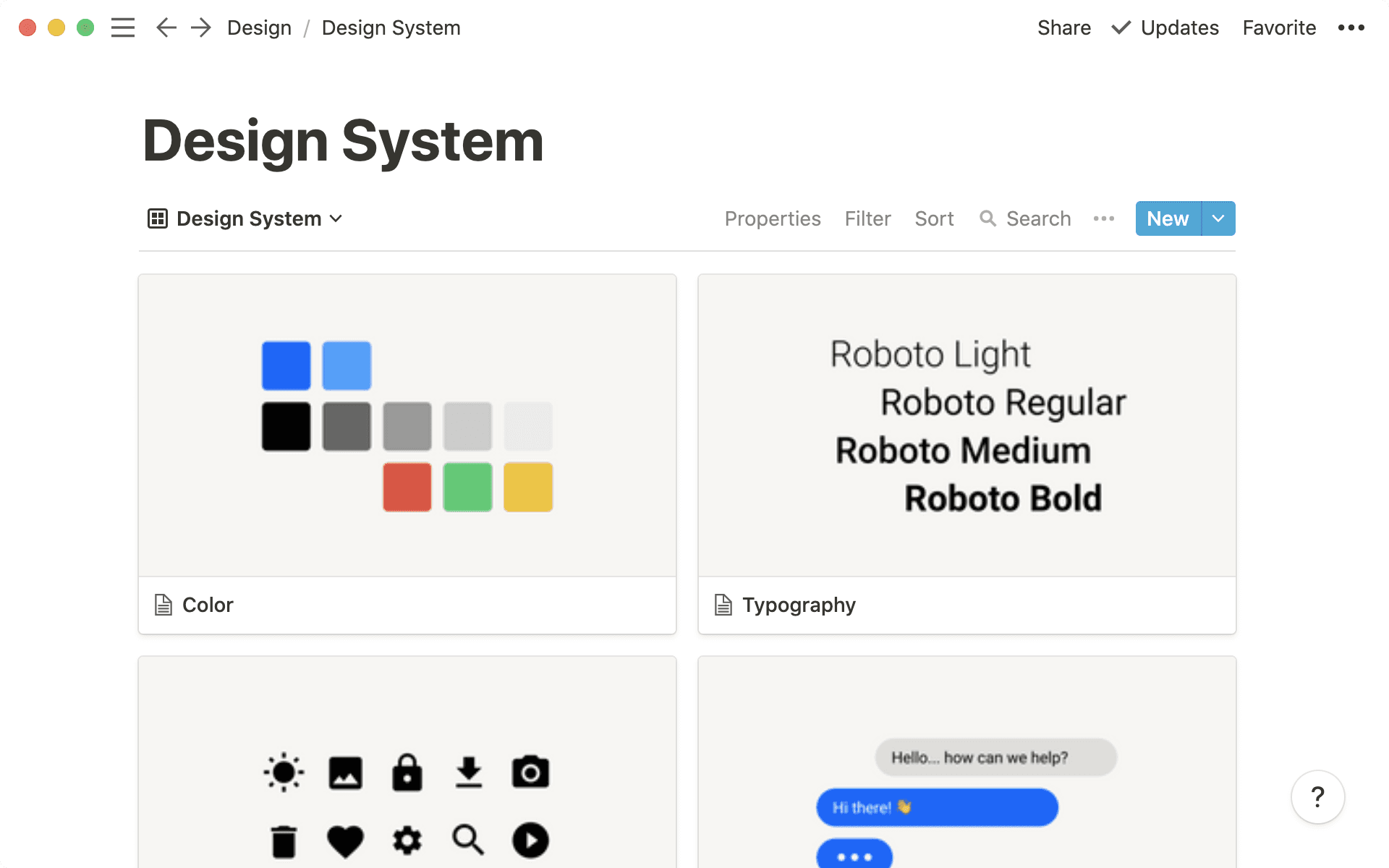Favorite the Design System page
The width and height of the screenshot is (1389, 868).
[1278, 27]
